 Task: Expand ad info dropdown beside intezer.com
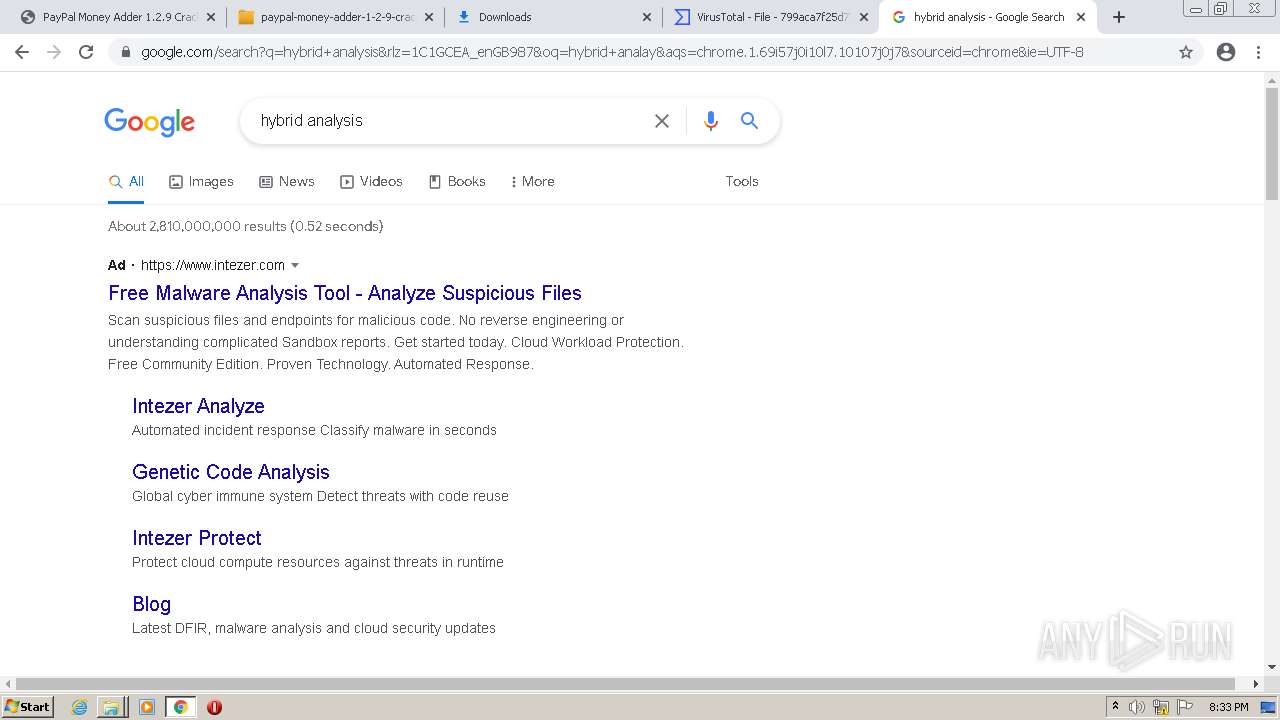pos(295,266)
